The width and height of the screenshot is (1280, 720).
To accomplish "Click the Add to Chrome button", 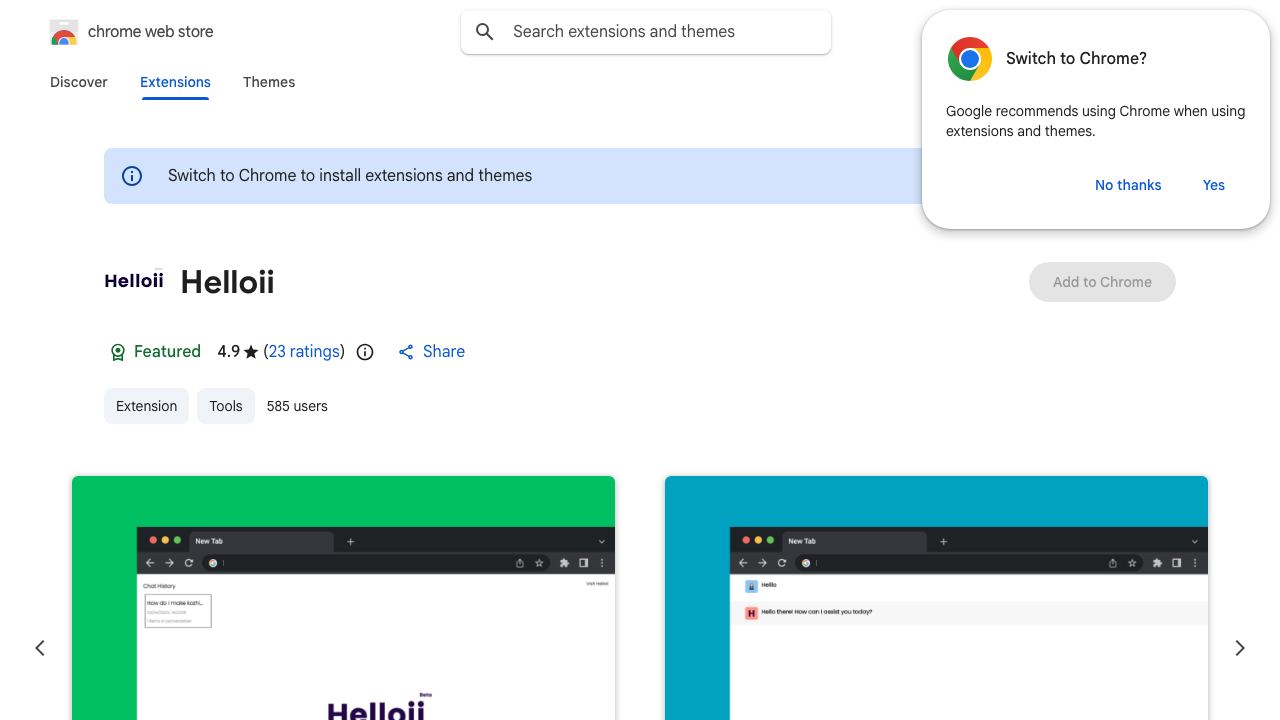I will tap(1102, 282).
